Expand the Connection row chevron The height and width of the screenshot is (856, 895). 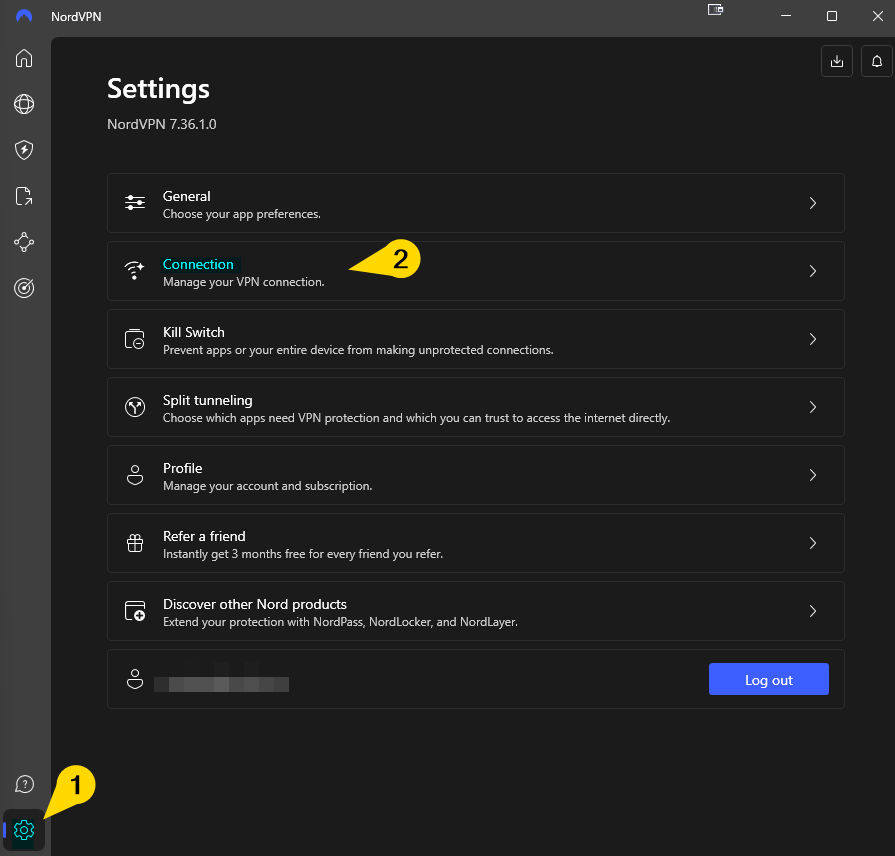[x=813, y=271]
